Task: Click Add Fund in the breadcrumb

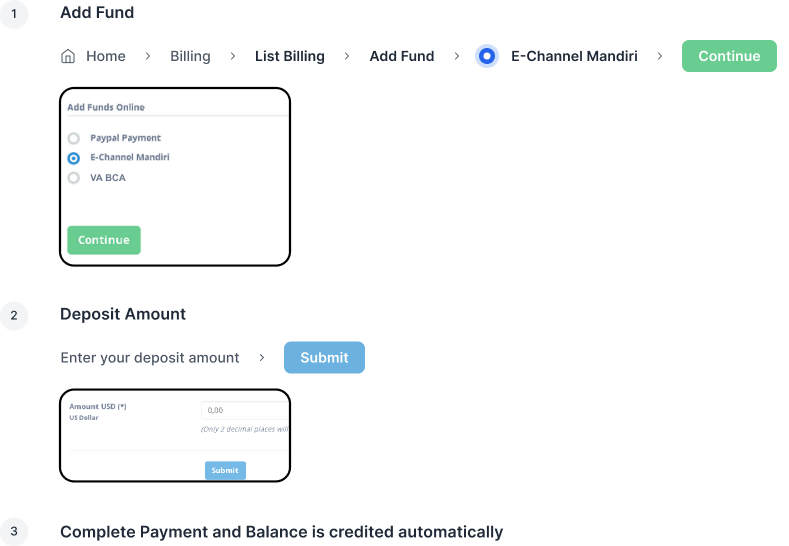Action: (x=402, y=56)
